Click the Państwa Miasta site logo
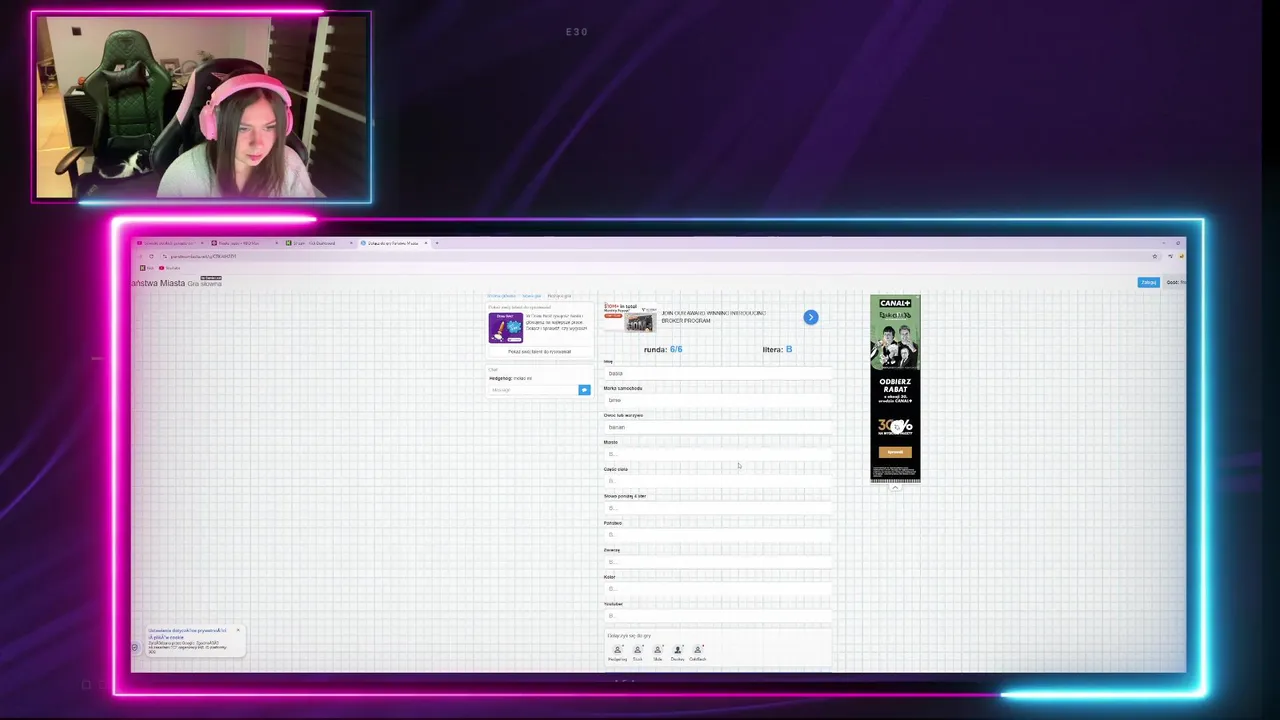The image size is (1280, 720). tap(176, 283)
